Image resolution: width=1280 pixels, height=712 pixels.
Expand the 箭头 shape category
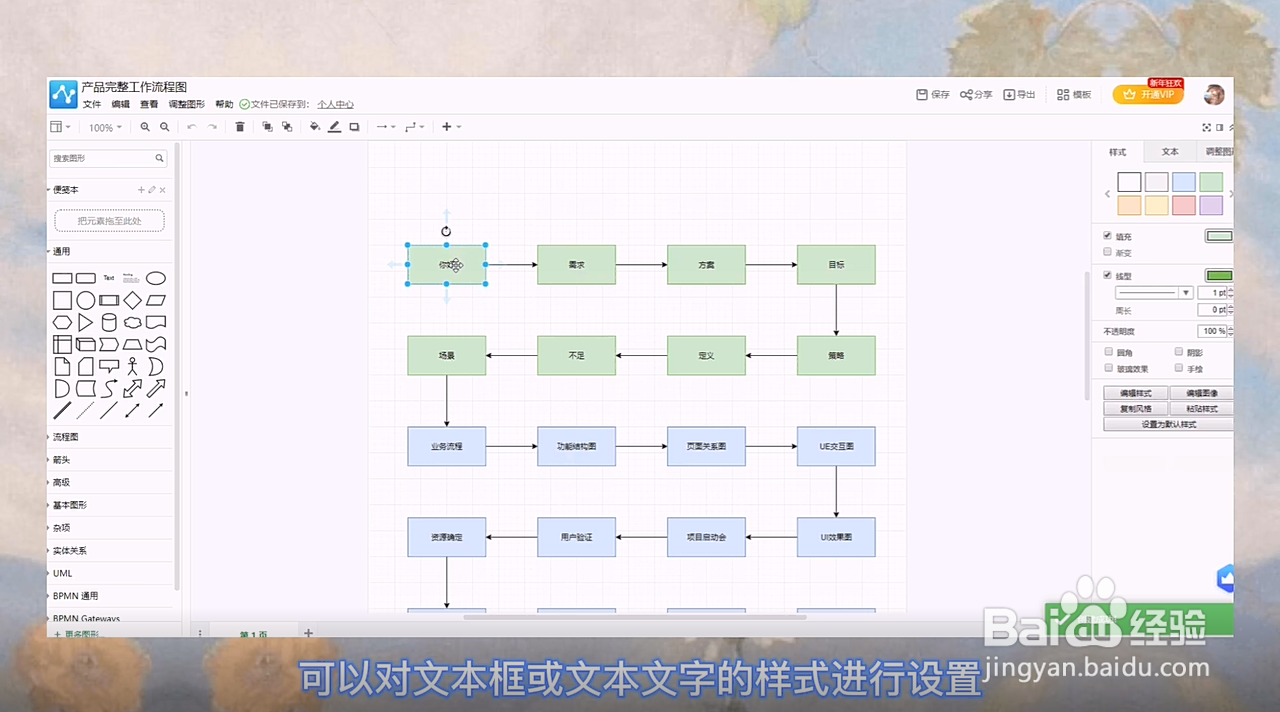61,460
